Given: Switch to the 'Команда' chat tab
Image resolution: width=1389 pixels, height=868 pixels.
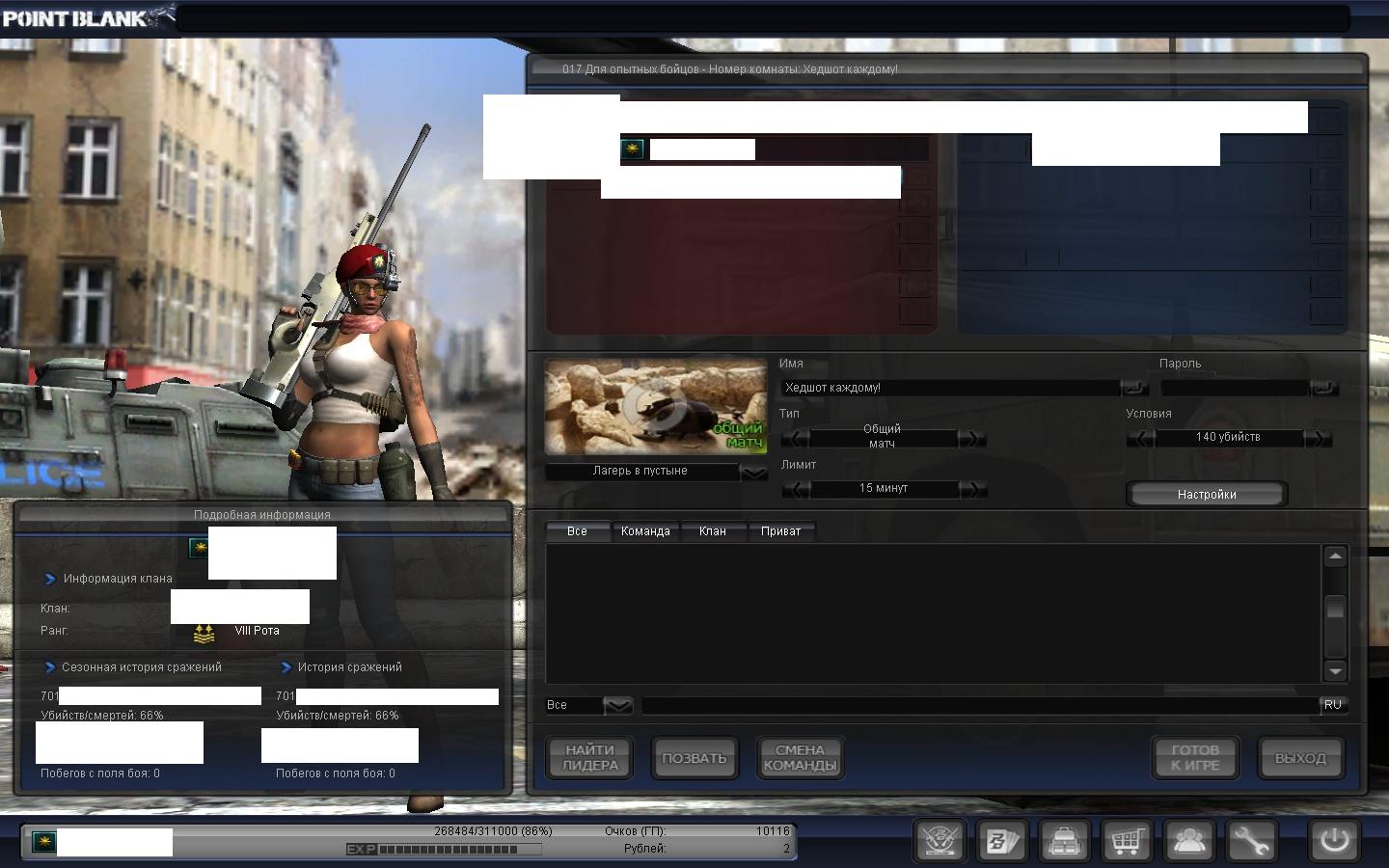Looking at the screenshot, I should point(645,531).
